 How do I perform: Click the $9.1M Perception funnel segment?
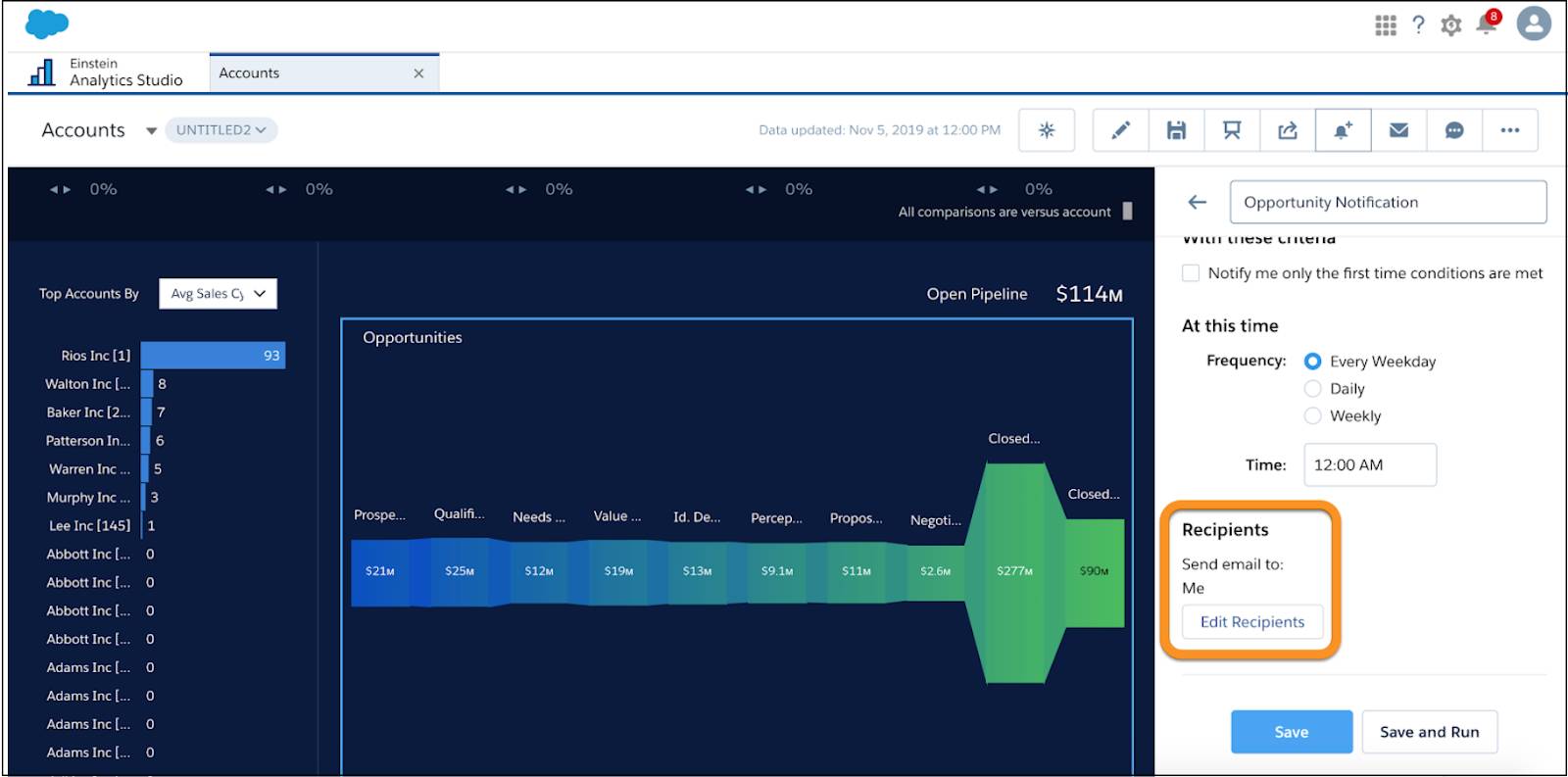777,571
